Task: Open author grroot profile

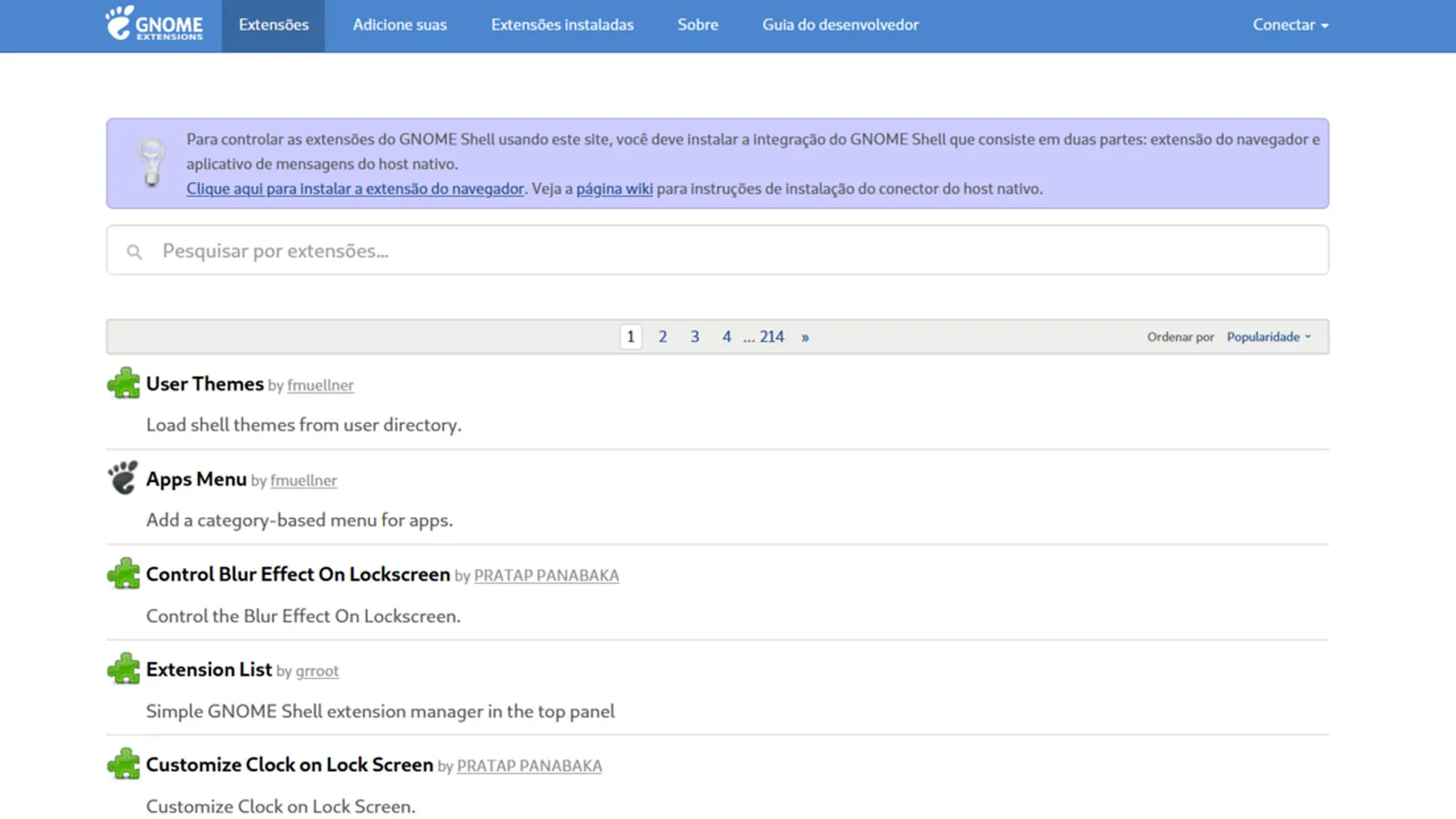Action: (x=317, y=672)
